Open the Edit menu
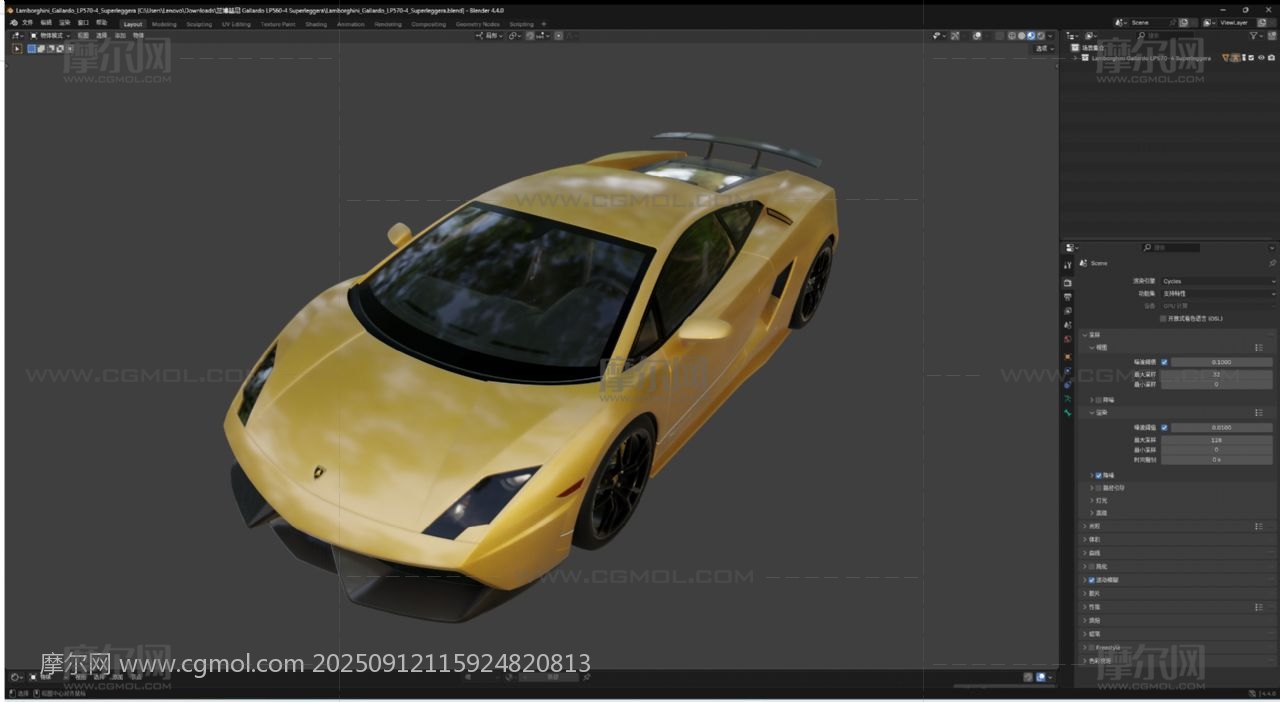This screenshot has height=702, width=1280. click(46, 23)
